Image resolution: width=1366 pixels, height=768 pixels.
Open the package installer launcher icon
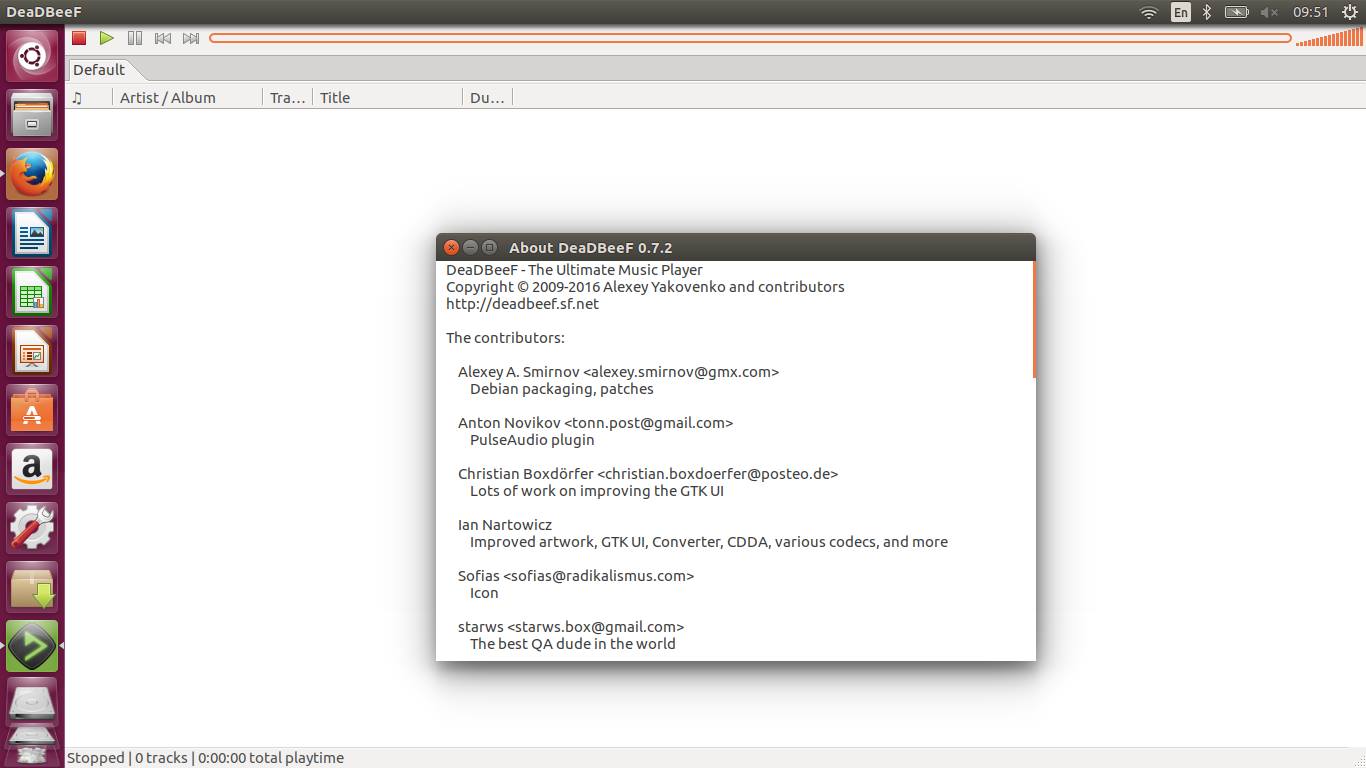click(32, 587)
